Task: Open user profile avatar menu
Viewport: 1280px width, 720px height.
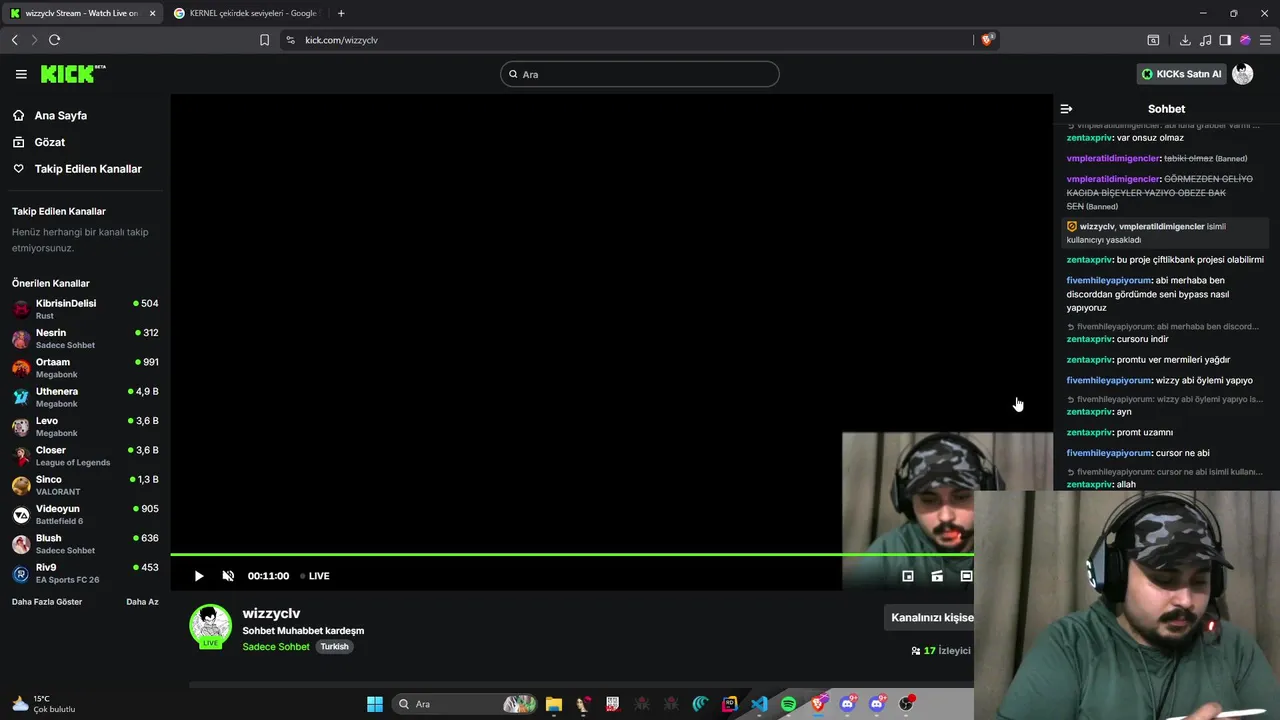Action: pos(1243,74)
